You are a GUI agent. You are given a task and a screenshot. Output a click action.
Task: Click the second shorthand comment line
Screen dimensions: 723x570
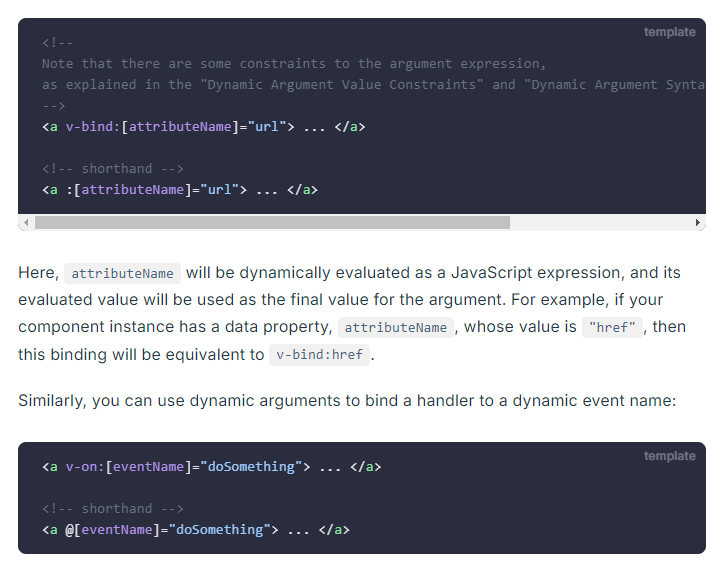(x=113, y=509)
